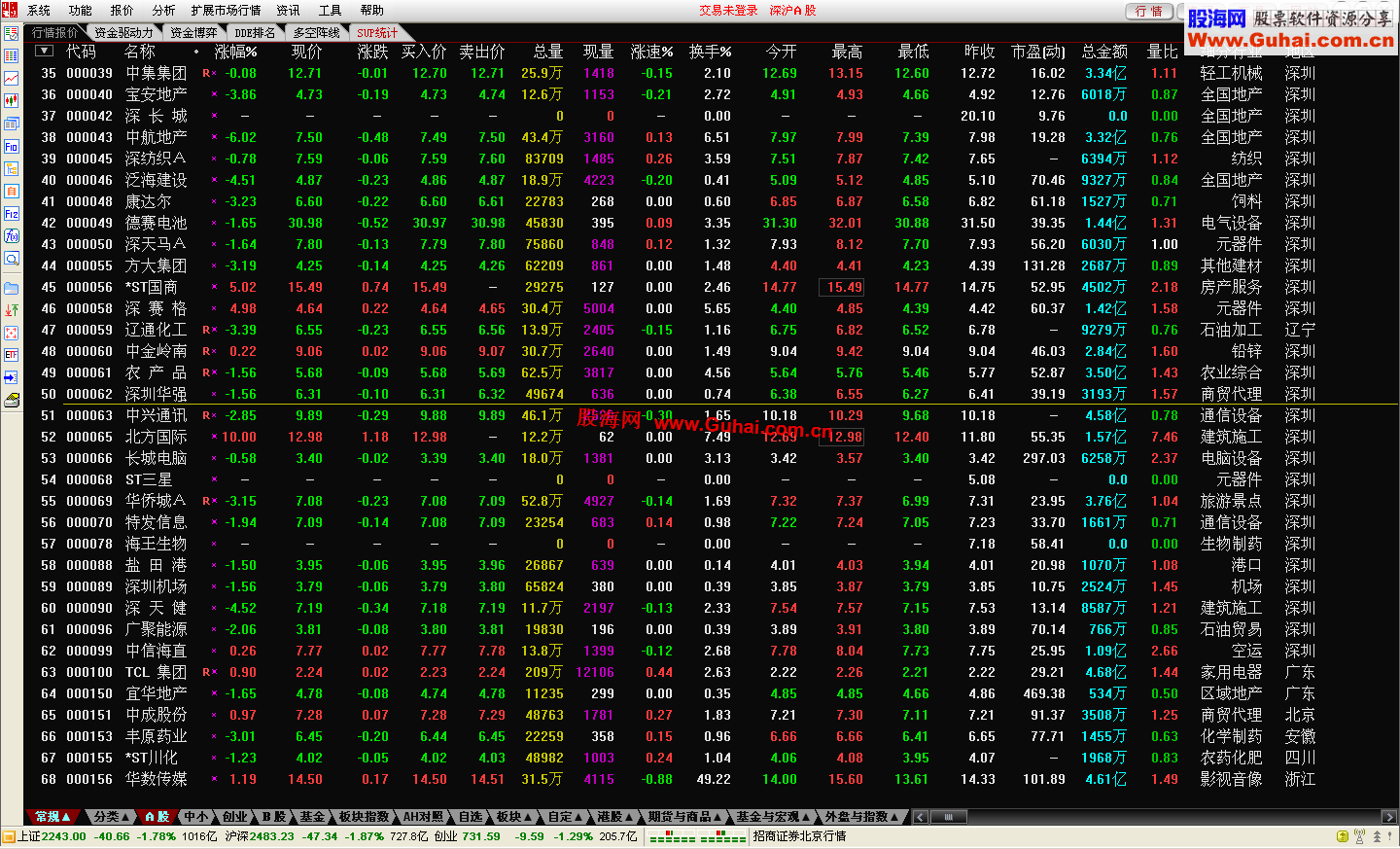Switch to the DDE排名 tab
The image size is (1400, 849).
pyautogui.click(x=255, y=33)
